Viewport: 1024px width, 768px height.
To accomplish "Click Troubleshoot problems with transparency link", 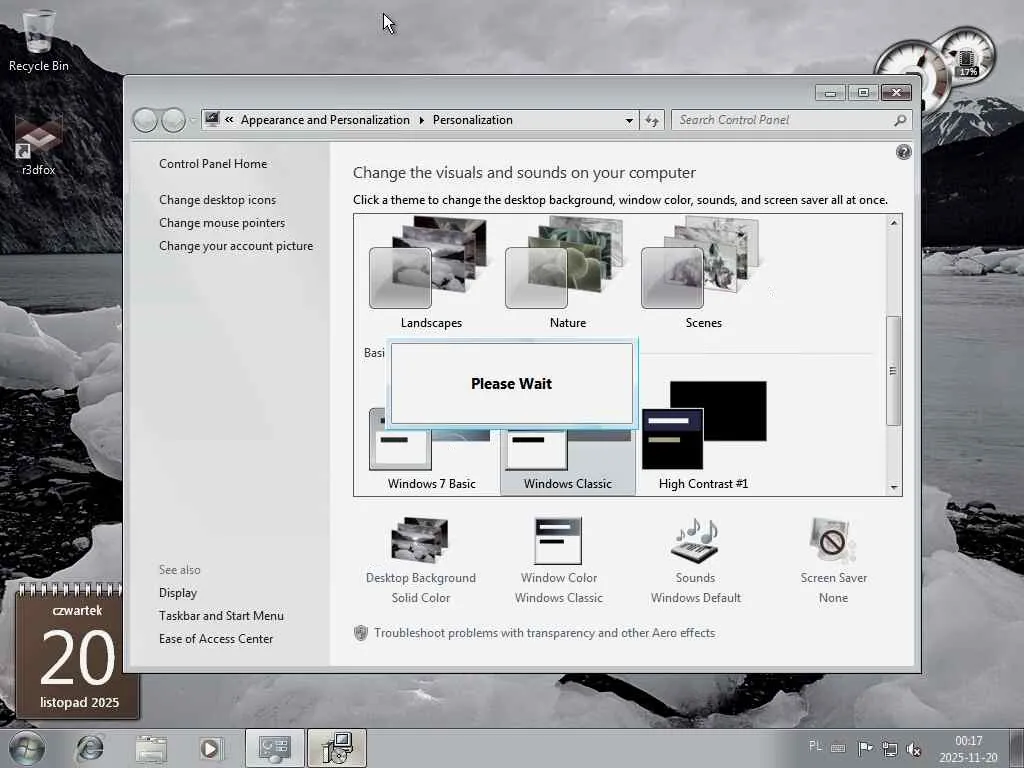I will point(545,633).
